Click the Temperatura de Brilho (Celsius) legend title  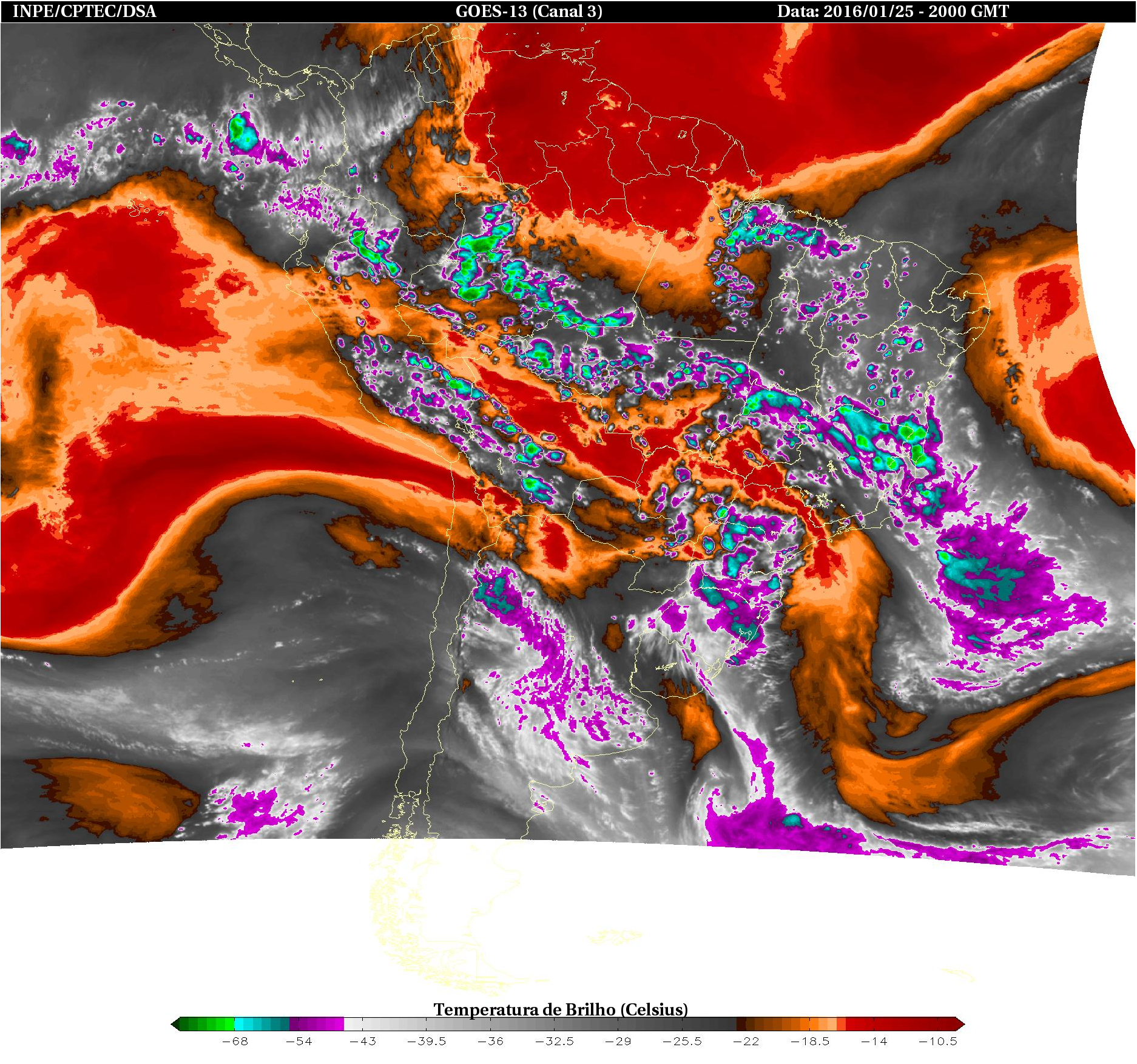point(561,1009)
